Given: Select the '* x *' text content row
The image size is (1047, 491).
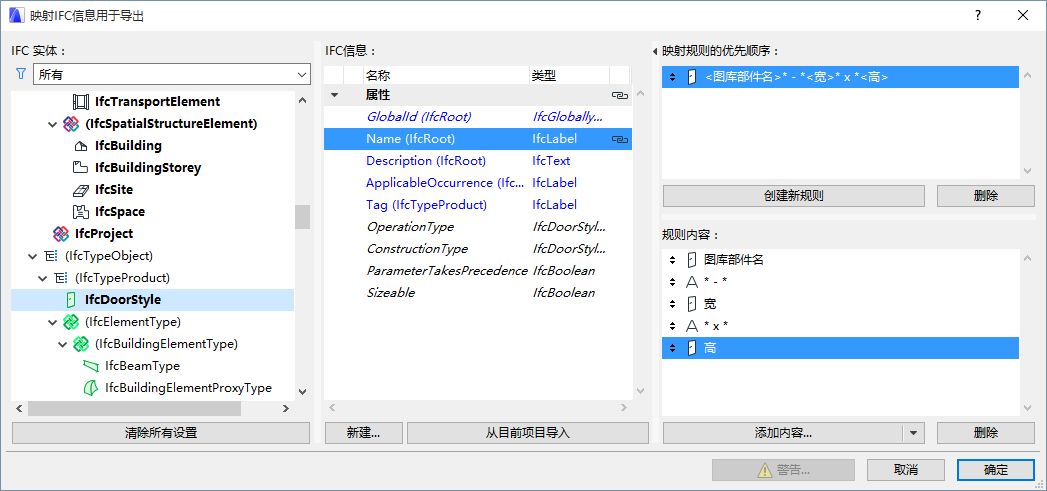Looking at the screenshot, I should 840,326.
